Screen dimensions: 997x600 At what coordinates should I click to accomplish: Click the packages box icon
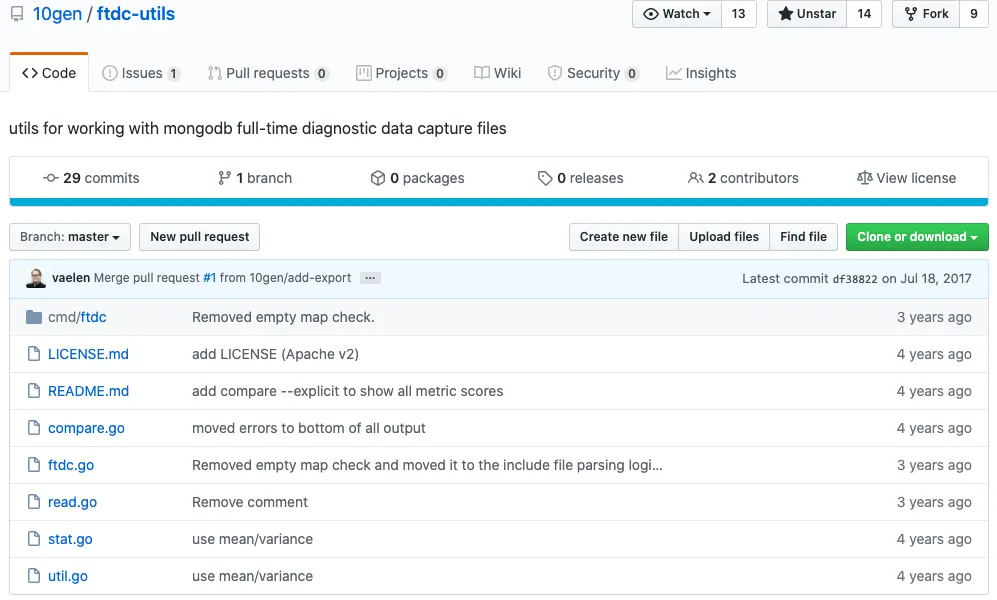[x=378, y=178]
